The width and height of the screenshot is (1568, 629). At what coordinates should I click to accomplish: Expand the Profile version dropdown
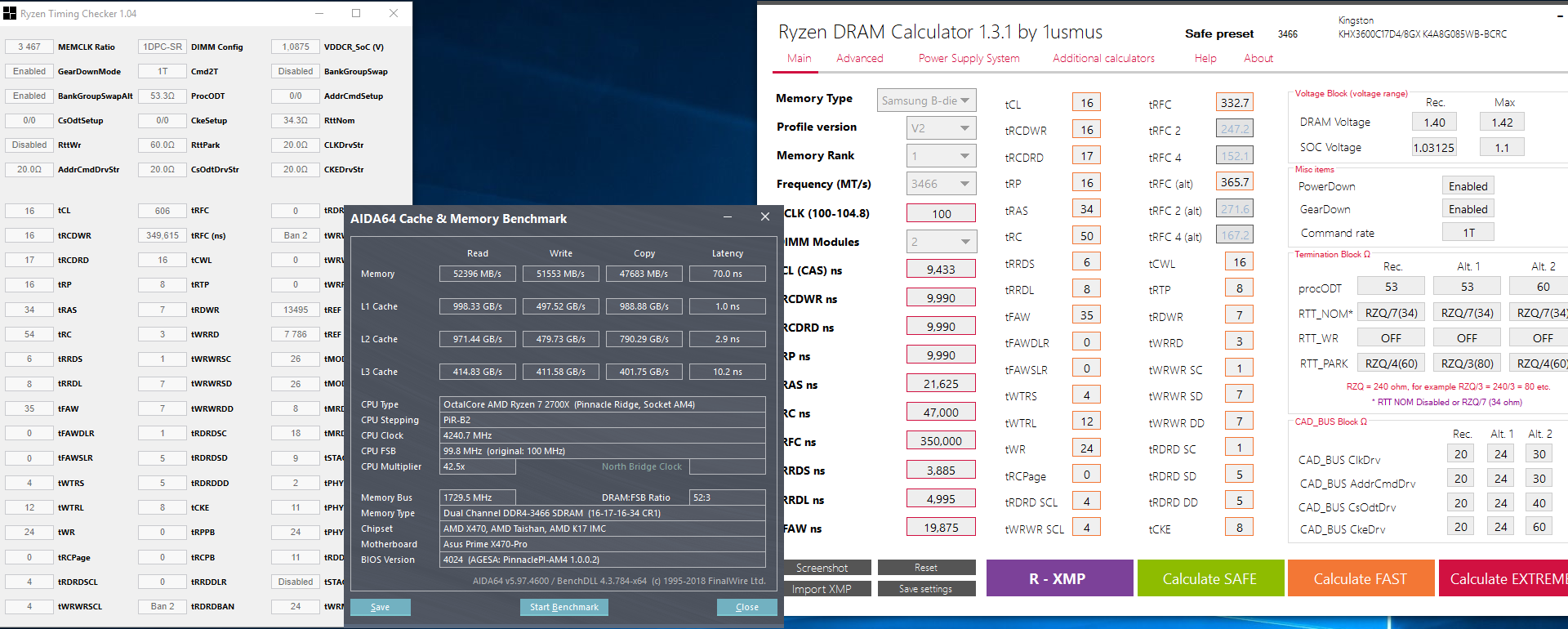click(941, 128)
